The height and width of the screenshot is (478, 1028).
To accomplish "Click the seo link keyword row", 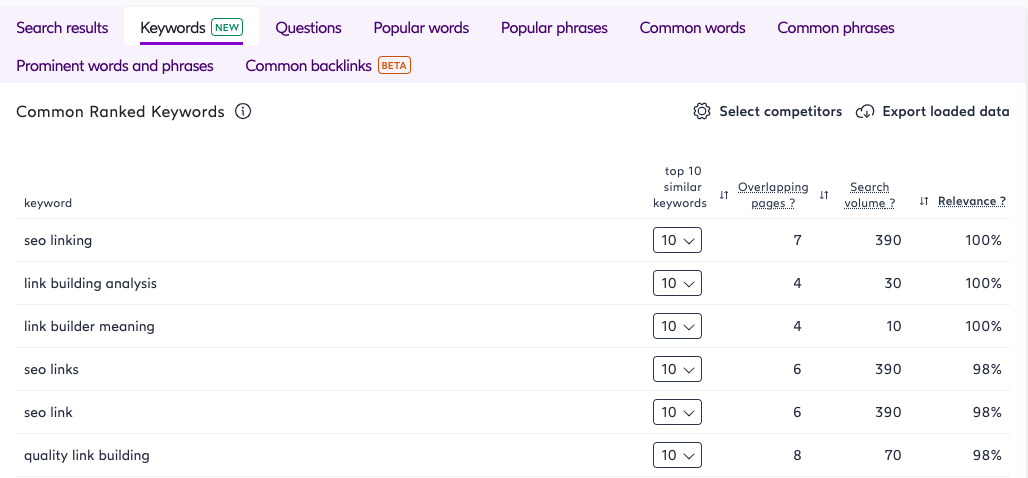I will tap(513, 412).
